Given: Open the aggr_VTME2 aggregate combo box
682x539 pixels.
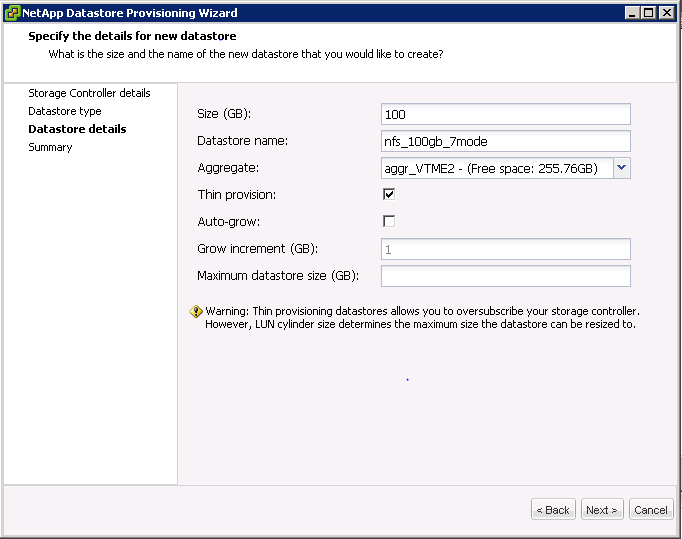Looking at the screenshot, I should (x=505, y=168).
